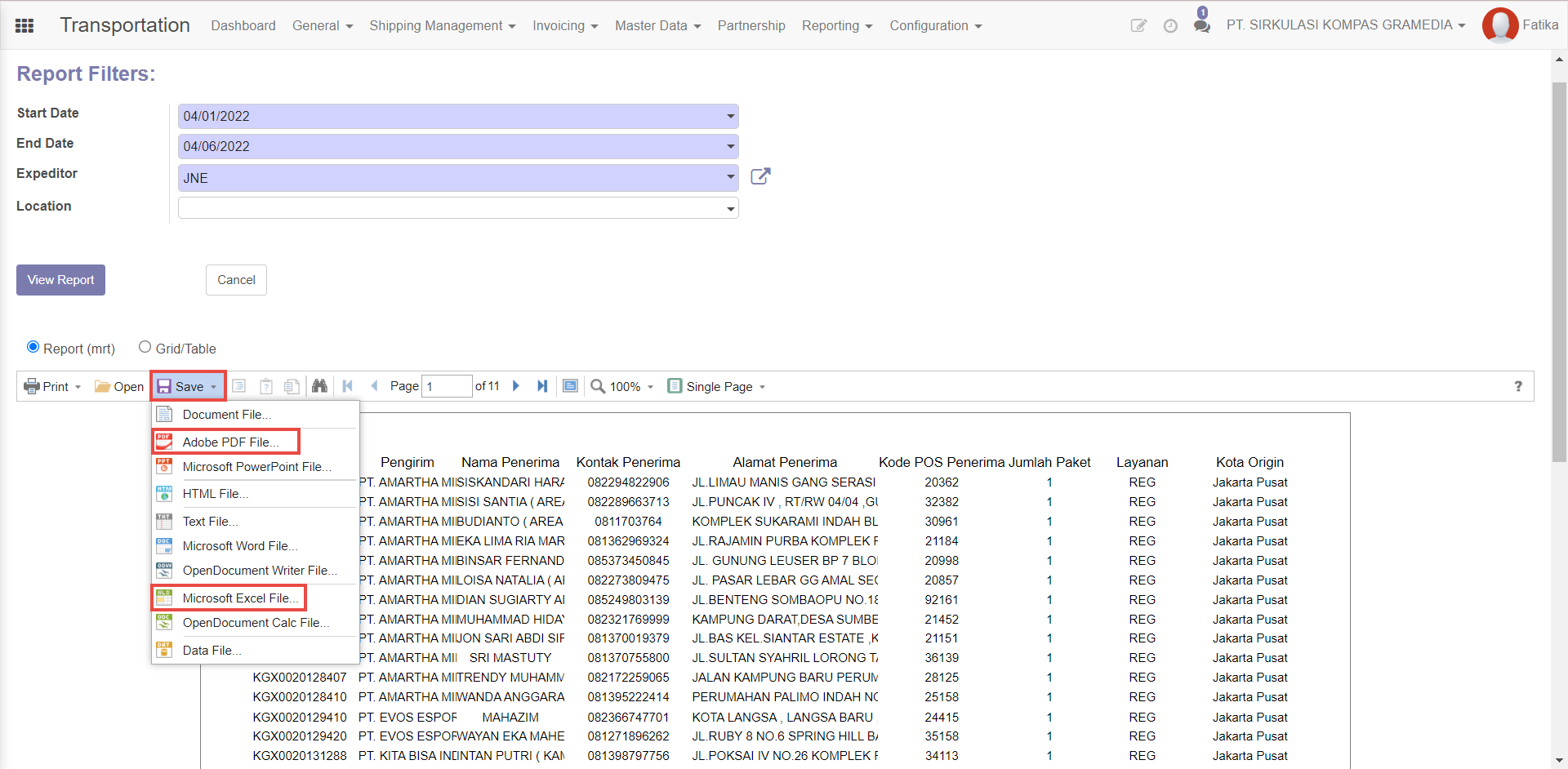Click the help question mark icon
Image resolution: width=1568 pixels, height=769 pixels.
coord(1518,386)
